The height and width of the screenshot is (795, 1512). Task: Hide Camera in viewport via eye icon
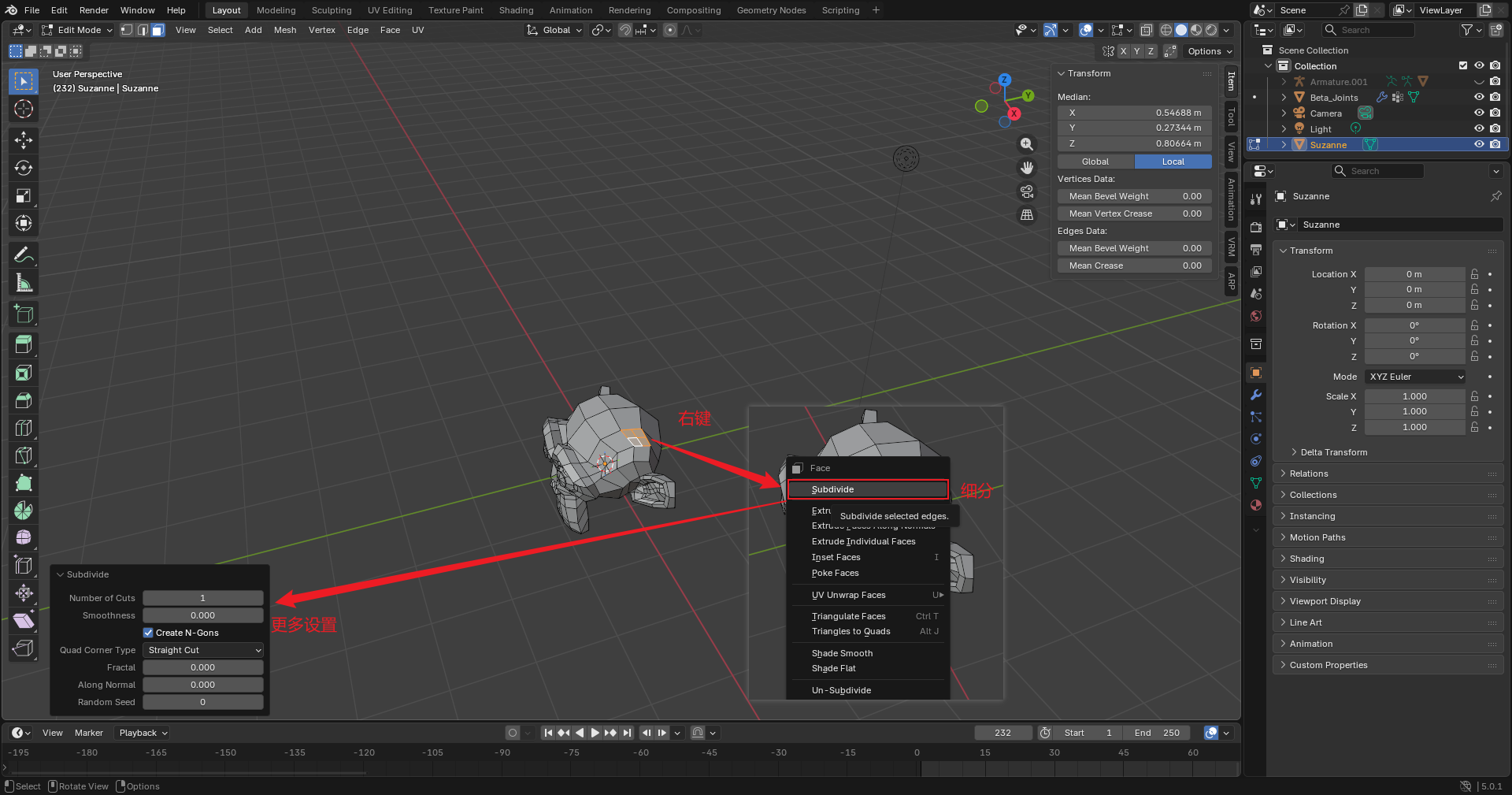[1479, 113]
